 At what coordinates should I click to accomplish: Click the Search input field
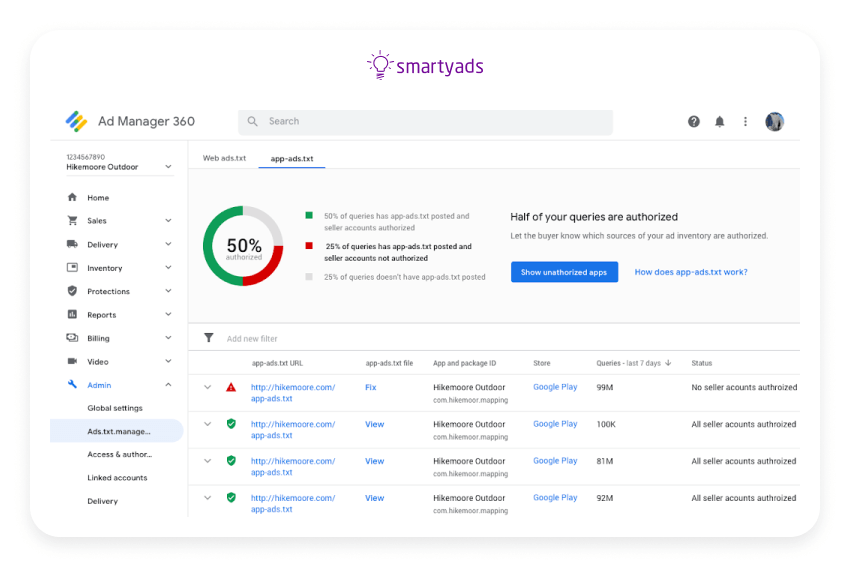[x=426, y=123]
